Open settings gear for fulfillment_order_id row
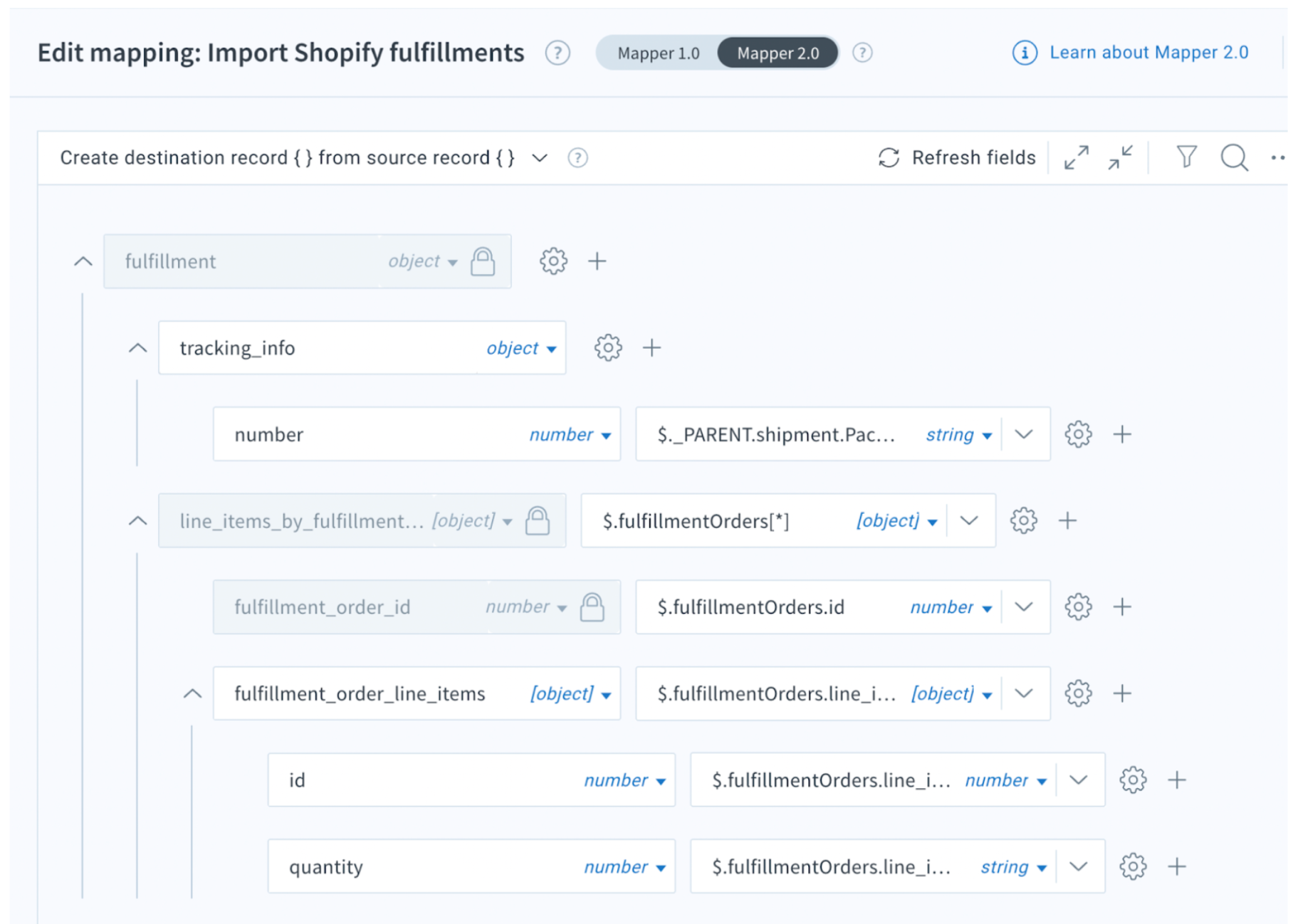This screenshot has height=924, width=1293. click(x=1078, y=607)
